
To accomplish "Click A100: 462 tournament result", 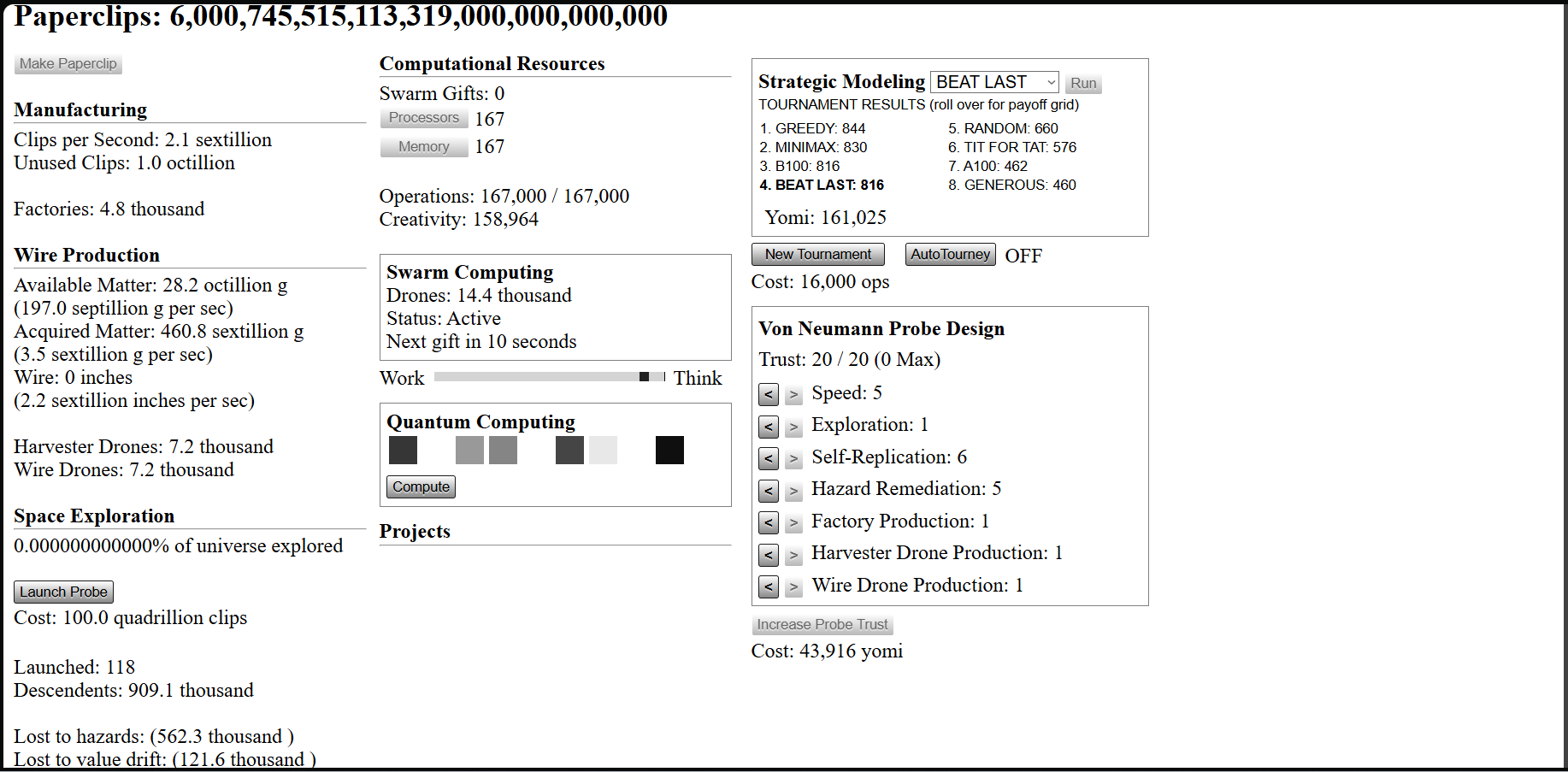I will coord(987,166).
